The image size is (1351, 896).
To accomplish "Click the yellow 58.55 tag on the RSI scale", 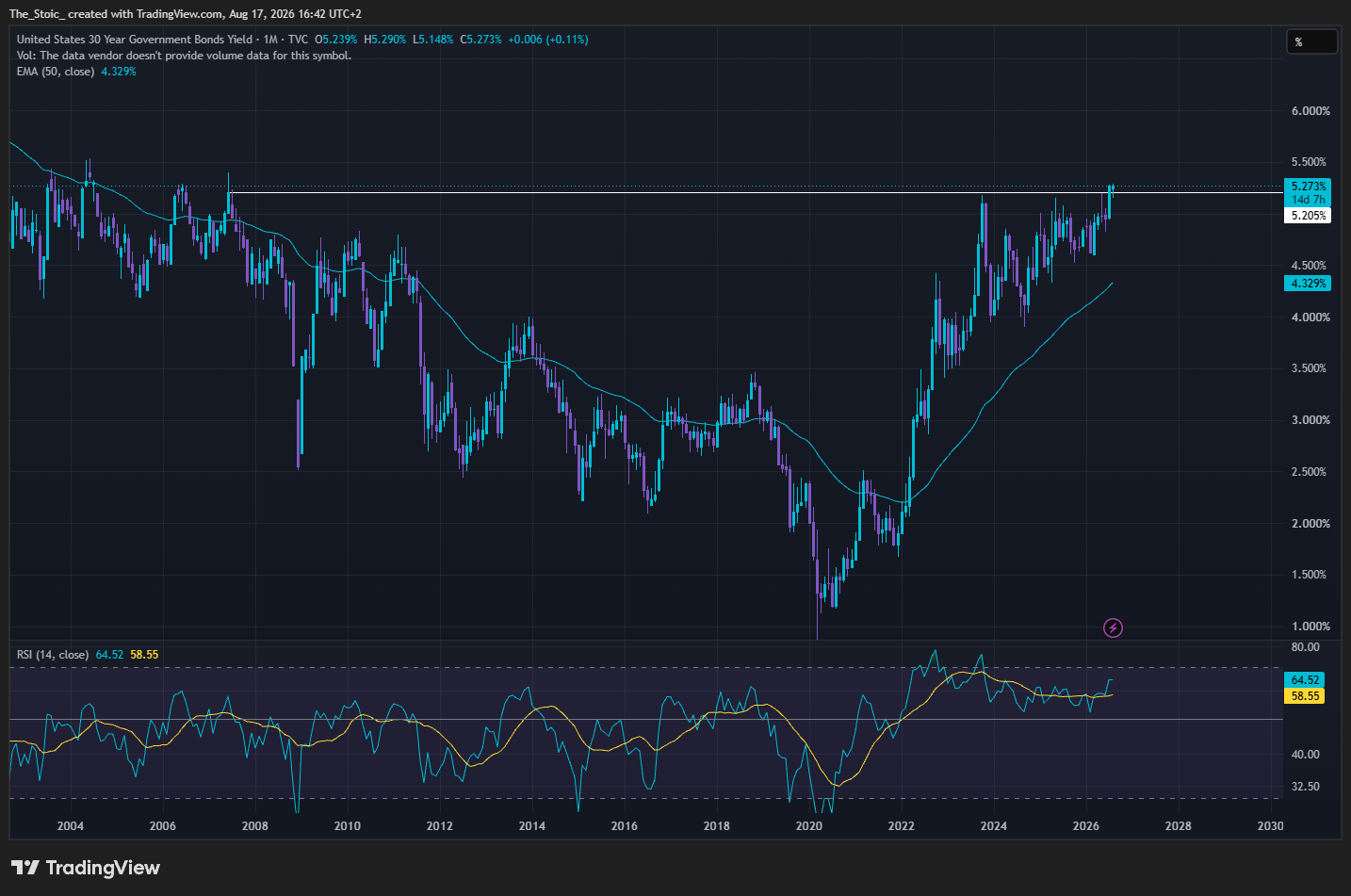I will [x=1304, y=696].
